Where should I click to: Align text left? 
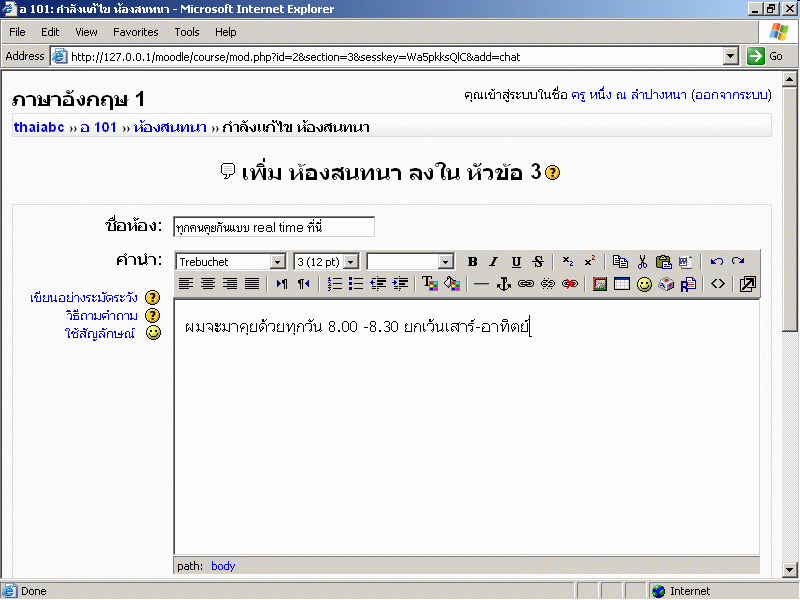coord(186,284)
